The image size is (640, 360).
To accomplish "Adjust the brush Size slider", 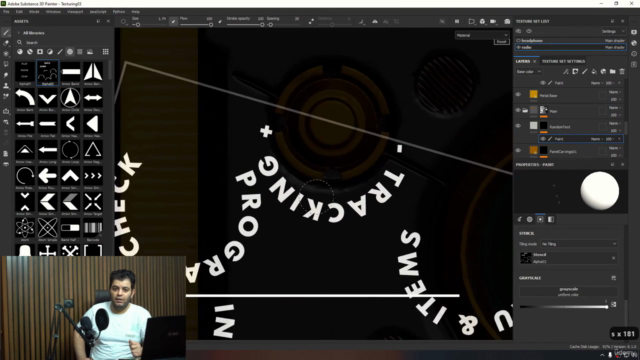I will pos(149,25).
